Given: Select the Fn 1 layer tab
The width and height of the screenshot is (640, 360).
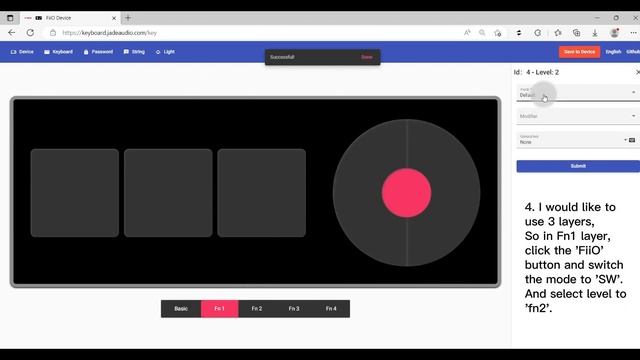Looking at the screenshot, I should [220, 309].
